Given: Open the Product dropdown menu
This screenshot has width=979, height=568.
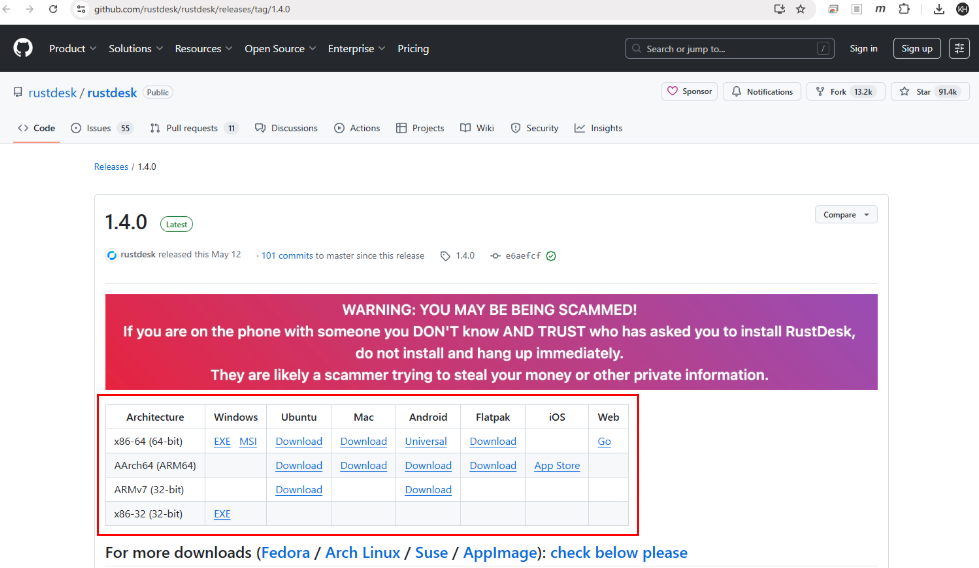Looking at the screenshot, I should tap(72, 48).
